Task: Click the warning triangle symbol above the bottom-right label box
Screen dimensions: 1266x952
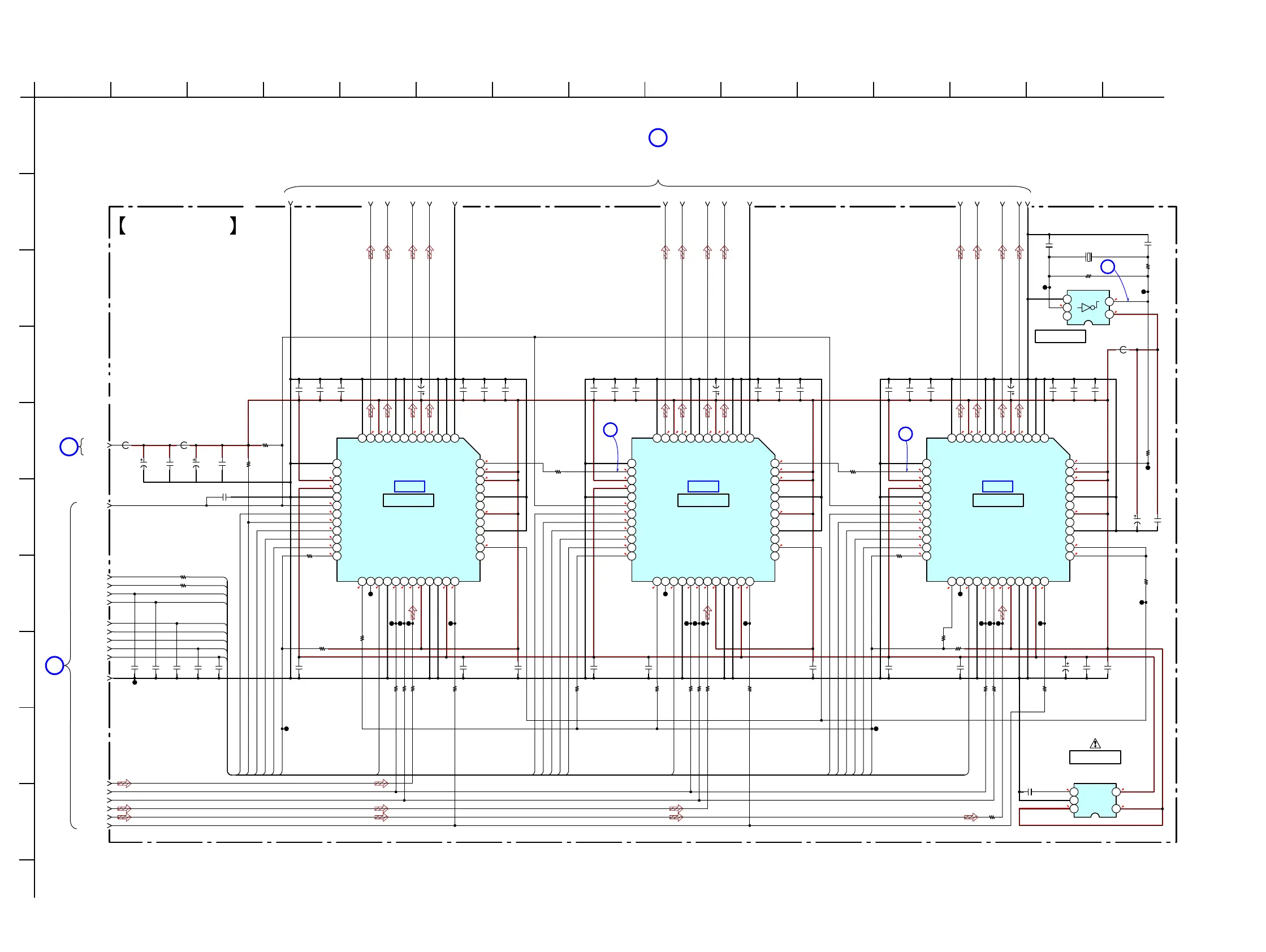Action: tap(1095, 744)
